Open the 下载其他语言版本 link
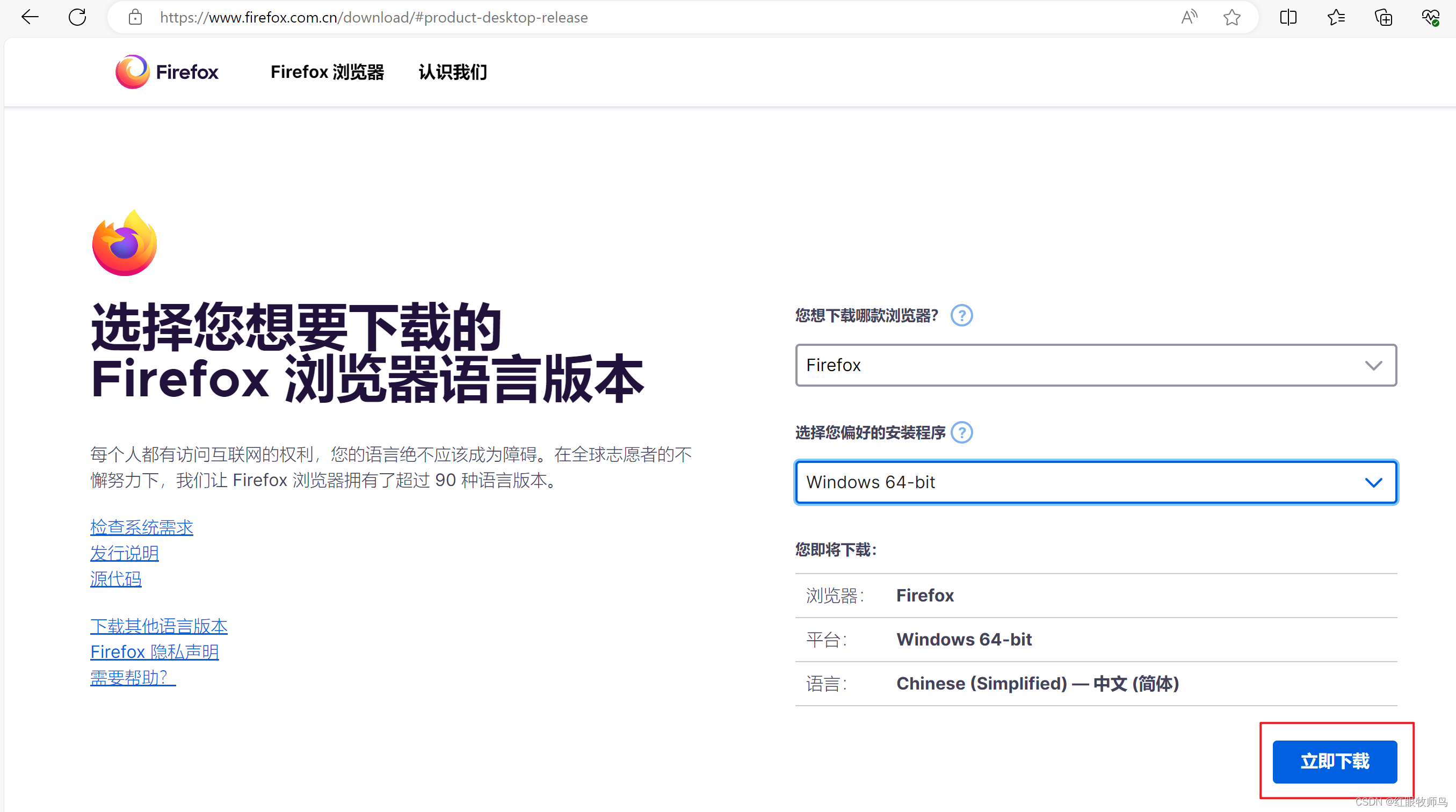 point(159,626)
